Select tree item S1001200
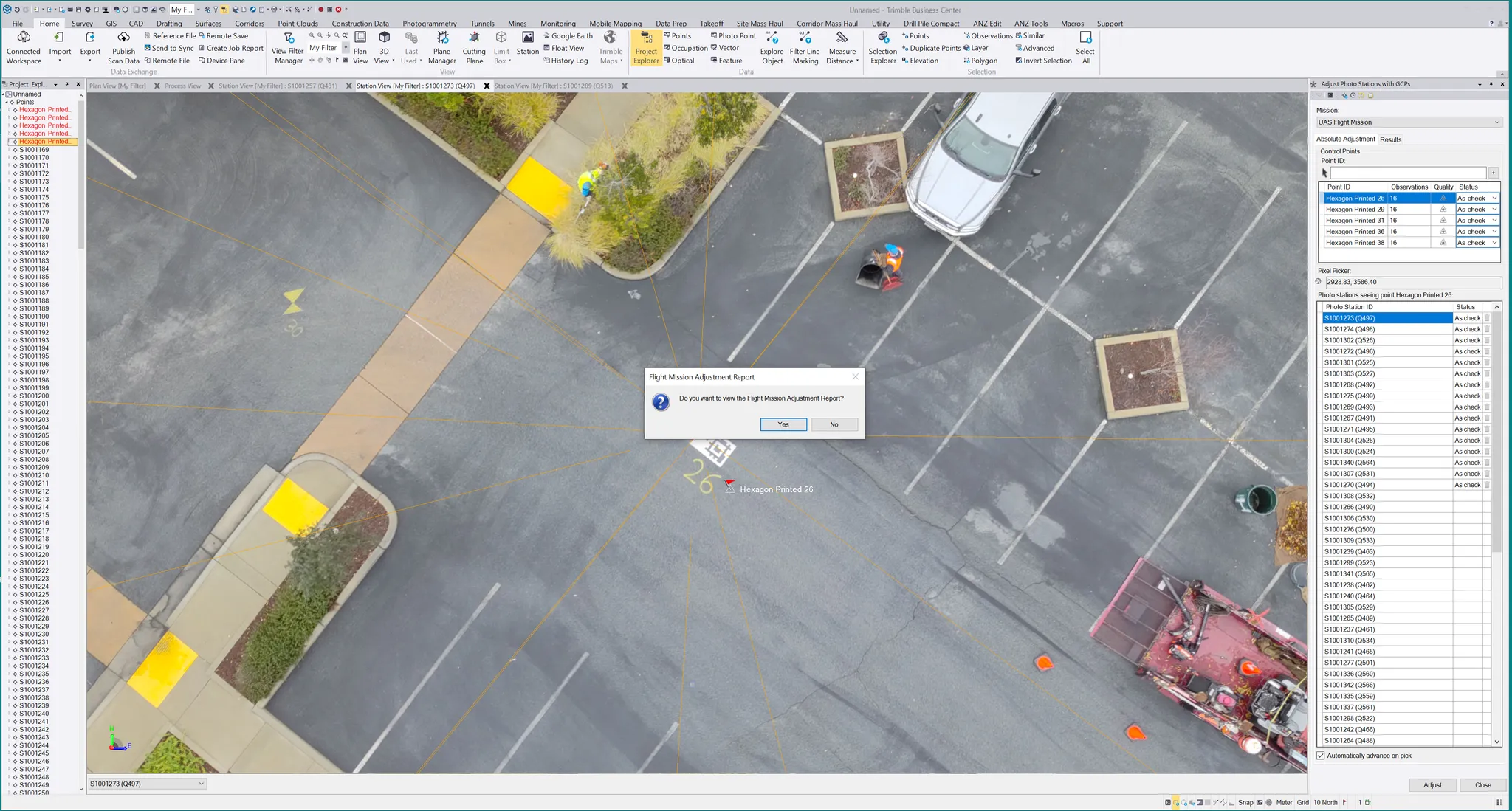Screen dimensions: 1512x811 tap(34, 396)
